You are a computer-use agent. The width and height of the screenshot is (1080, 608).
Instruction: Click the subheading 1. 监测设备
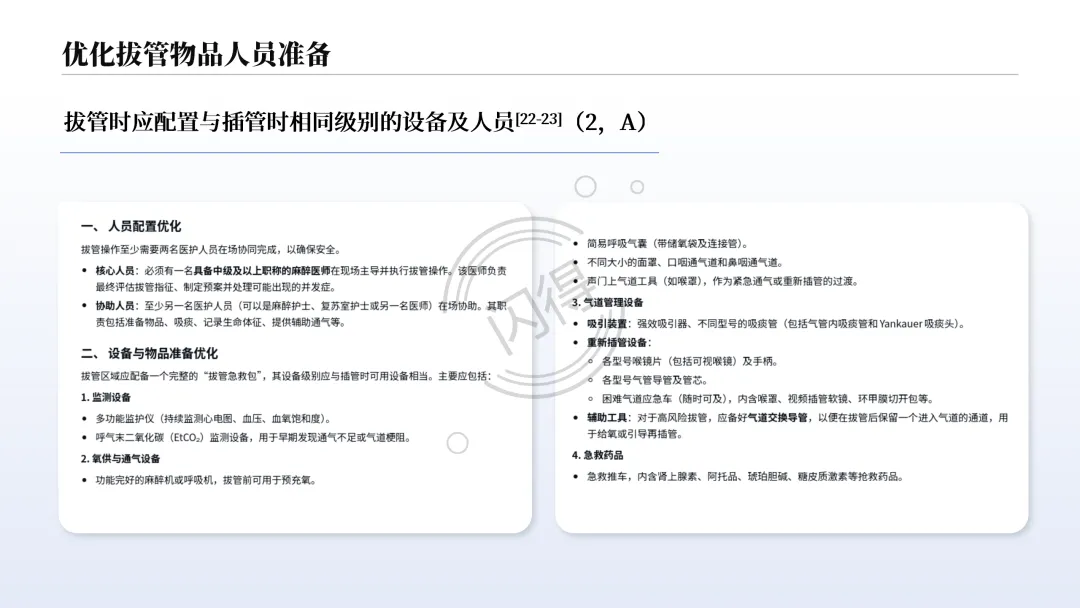pyautogui.click(x=105, y=397)
